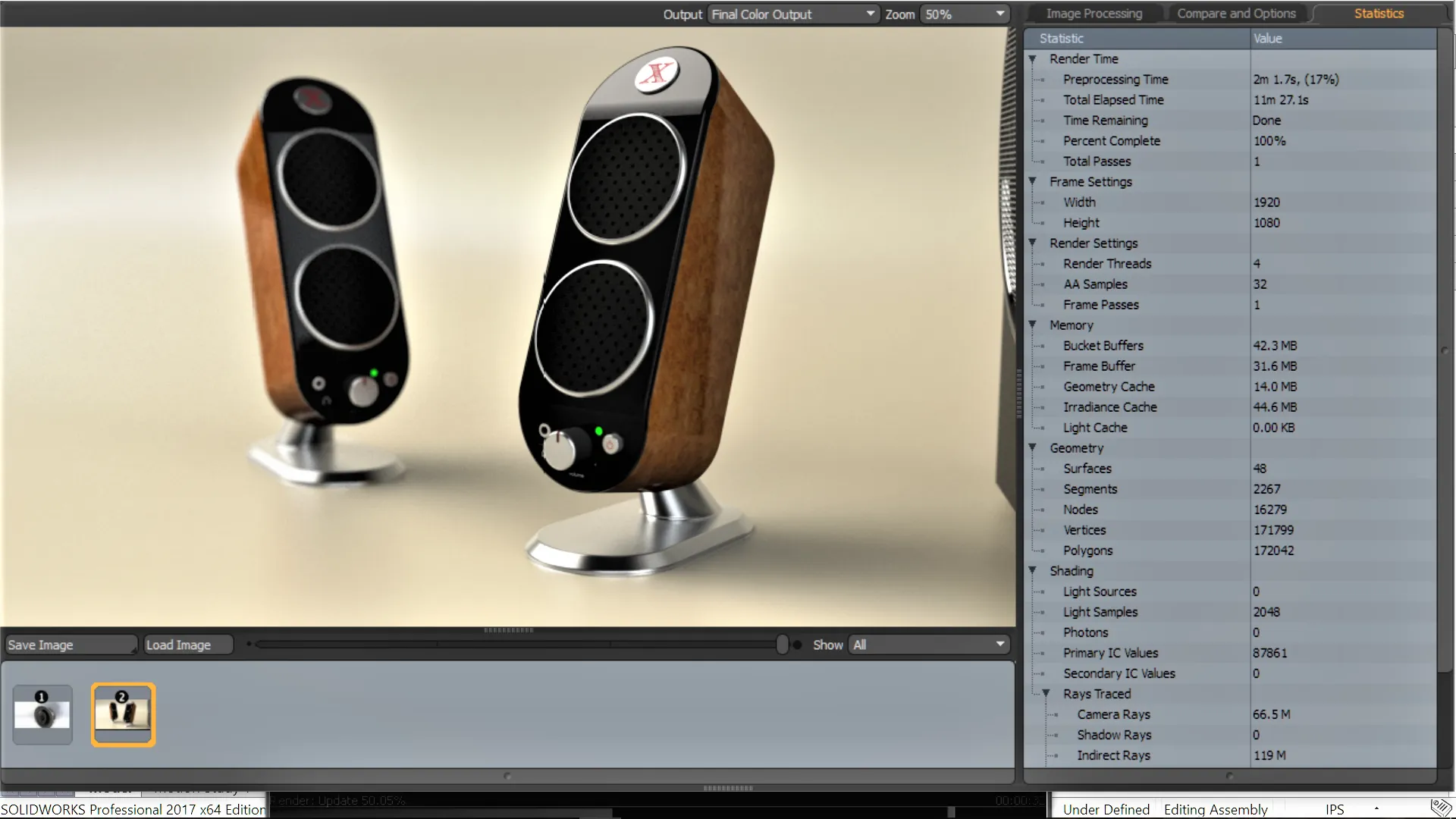Switch to the Image Processing tab
This screenshot has width=1456, height=819.
click(1093, 13)
